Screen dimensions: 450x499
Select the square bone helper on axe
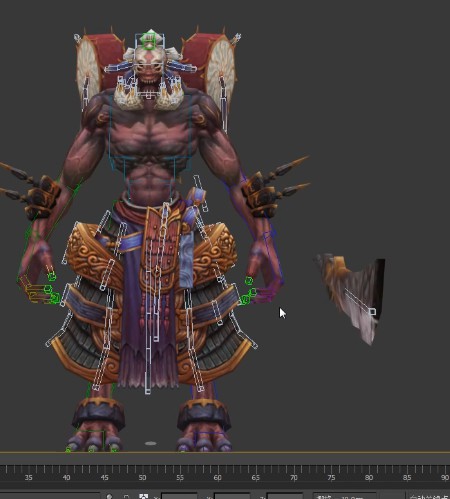coord(373,312)
